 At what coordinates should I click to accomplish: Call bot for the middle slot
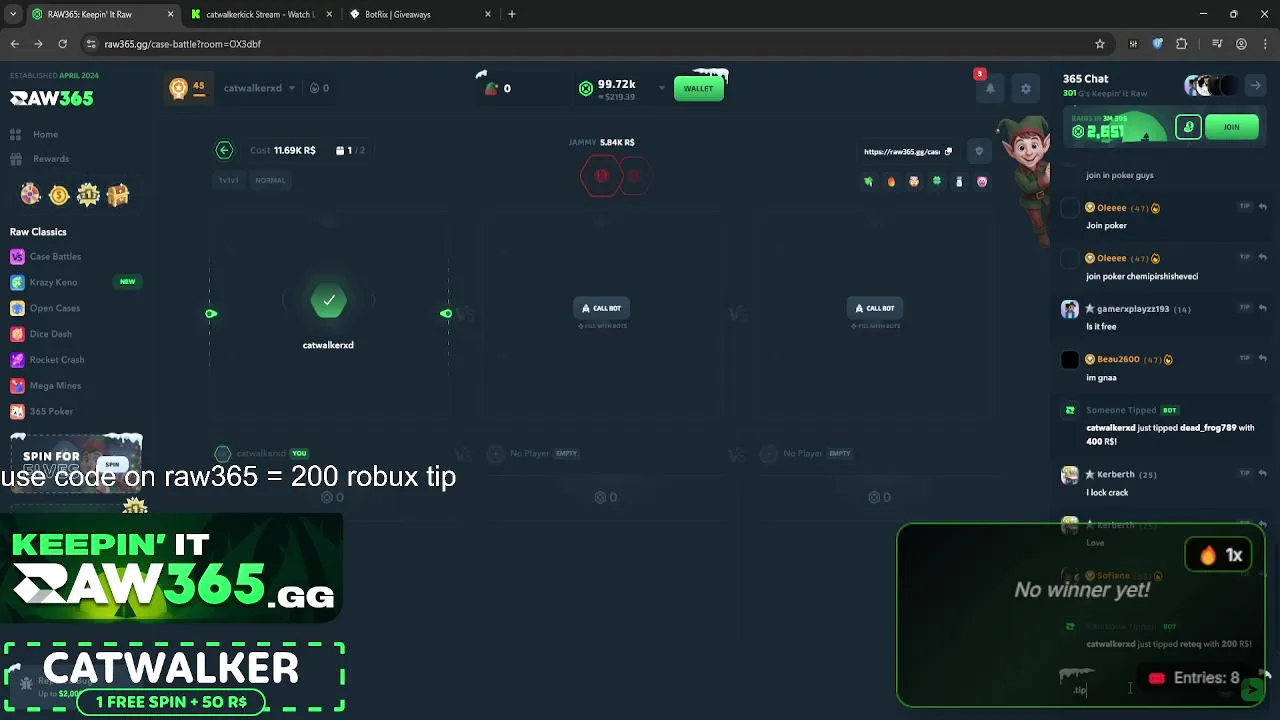pos(601,308)
